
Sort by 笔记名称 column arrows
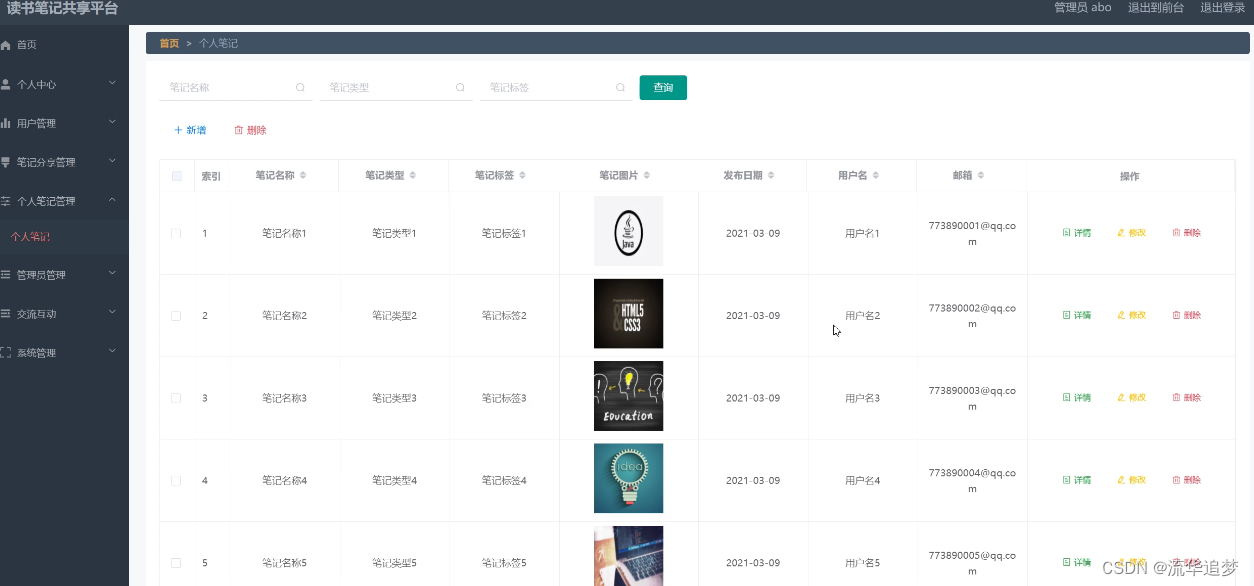(x=303, y=175)
